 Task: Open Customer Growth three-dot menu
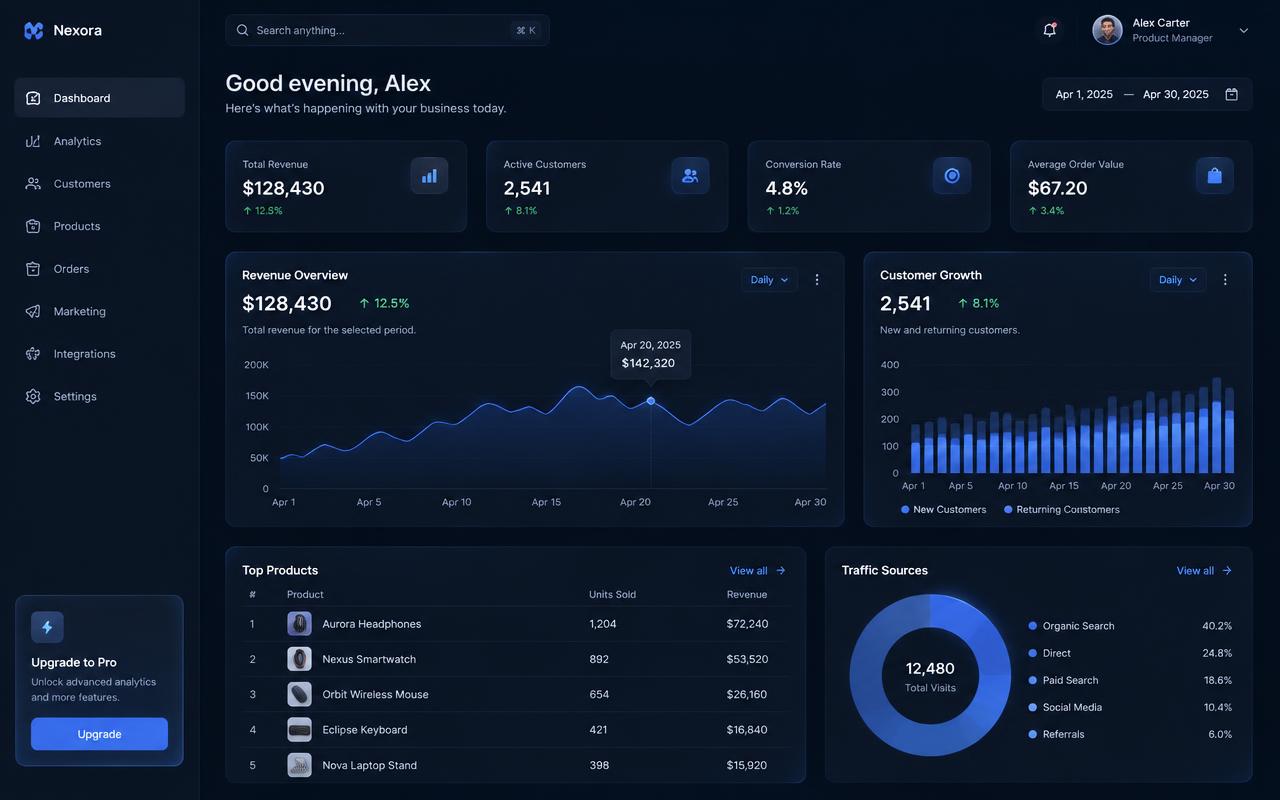click(1225, 280)
